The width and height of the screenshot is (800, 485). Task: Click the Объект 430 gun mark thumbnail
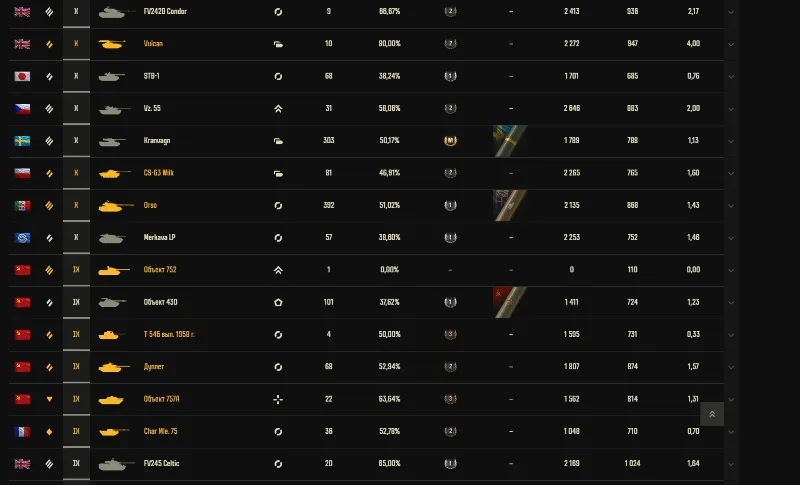click(x=510, y=302)
